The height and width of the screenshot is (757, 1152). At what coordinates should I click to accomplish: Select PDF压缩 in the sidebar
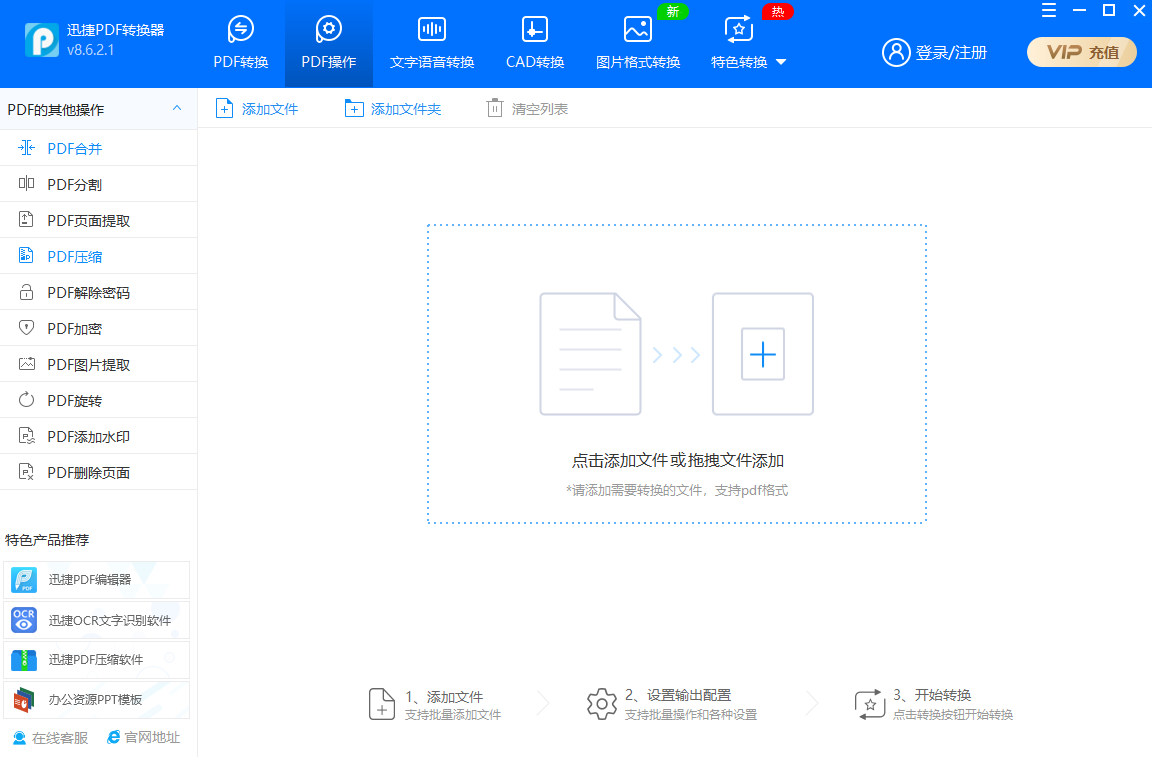(x=98, y=256)
